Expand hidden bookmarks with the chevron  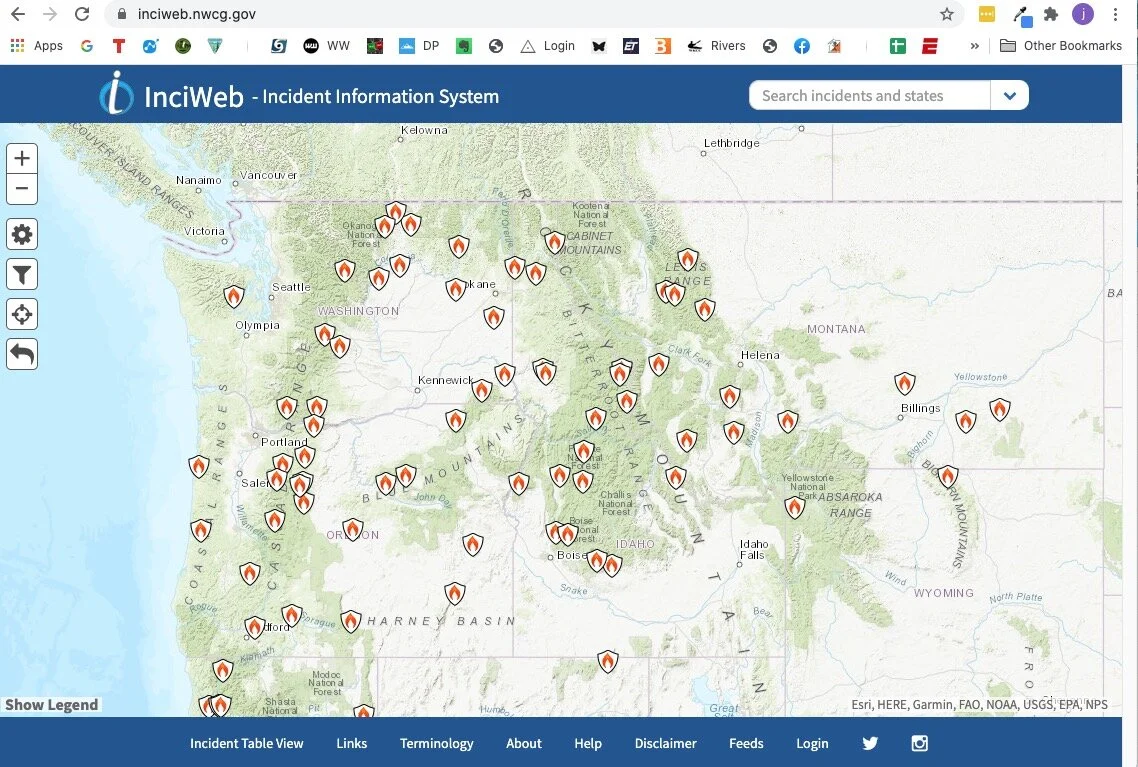pyautogui.click(x=973, y=45)
